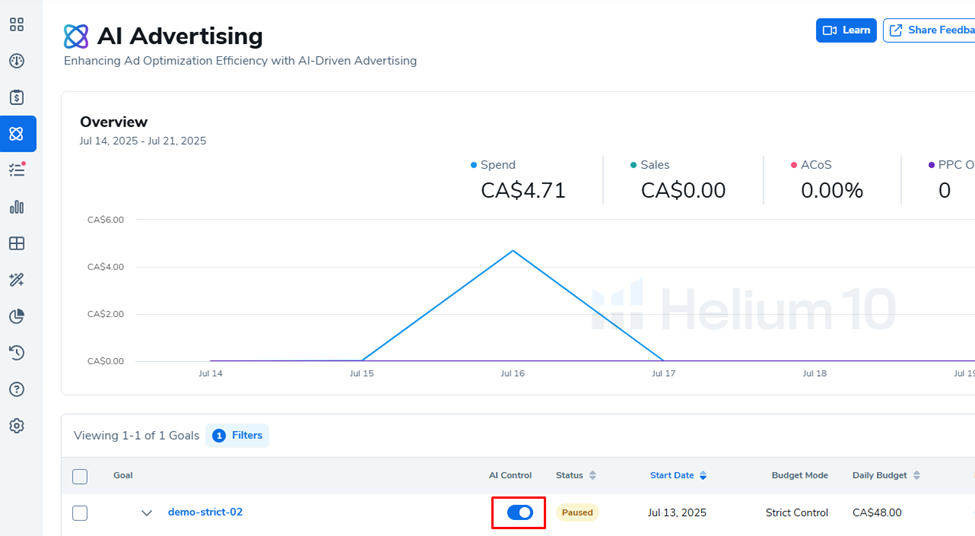The height and width of the screenshot is (536, 975).
Task: Open the task checklist icon with red dot
Action: pyautogui.click(x=16, y=170)
